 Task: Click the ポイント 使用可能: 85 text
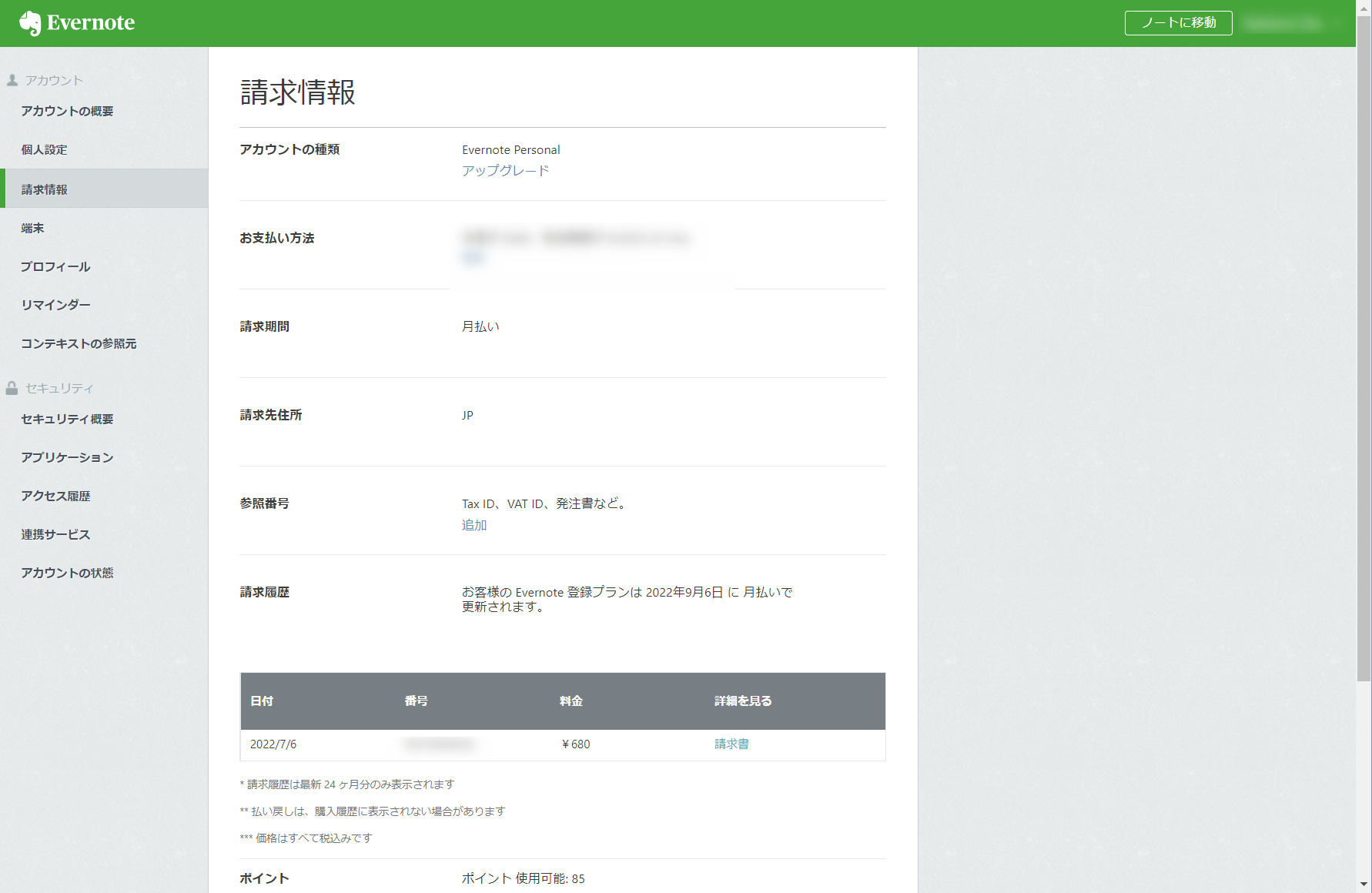pos(524,878)
